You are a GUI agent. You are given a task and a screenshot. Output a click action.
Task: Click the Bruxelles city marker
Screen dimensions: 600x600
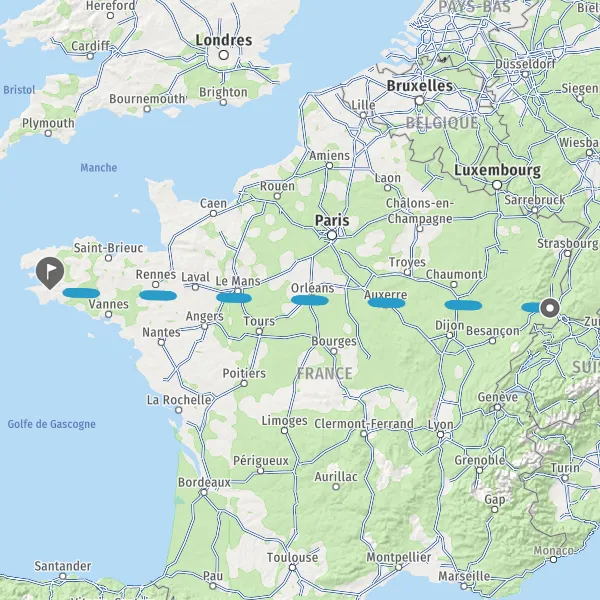click(x=420, y=101)
